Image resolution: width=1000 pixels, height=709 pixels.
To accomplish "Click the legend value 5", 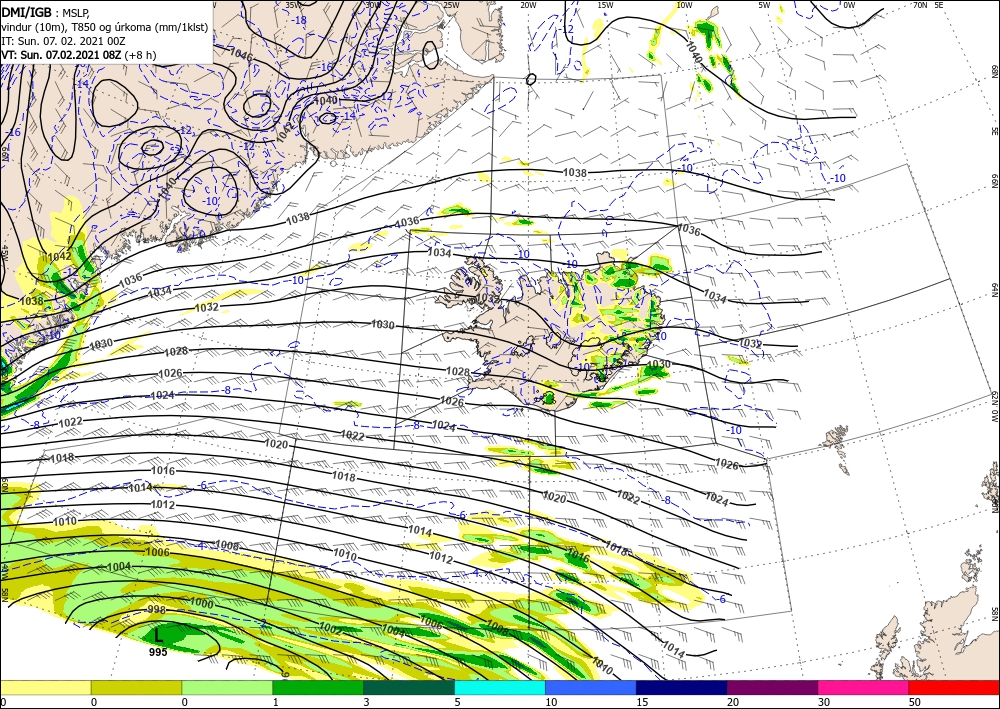I will (457, 703).
